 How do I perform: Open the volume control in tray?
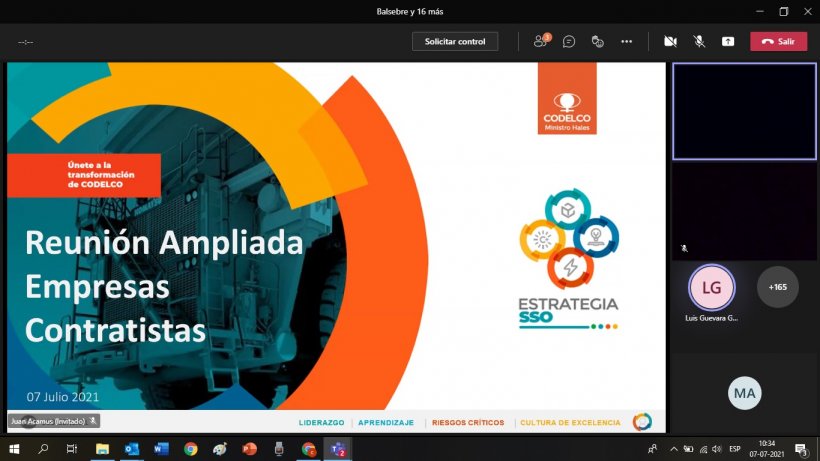point(717,448)
